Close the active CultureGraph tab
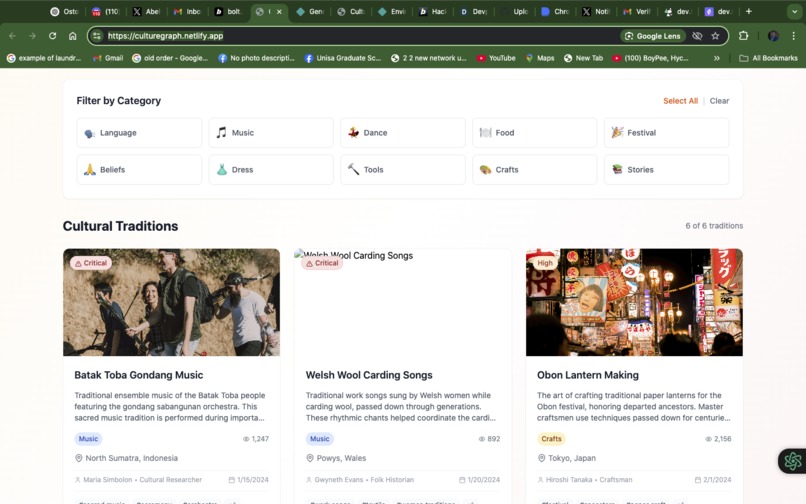 pos(279,11)
